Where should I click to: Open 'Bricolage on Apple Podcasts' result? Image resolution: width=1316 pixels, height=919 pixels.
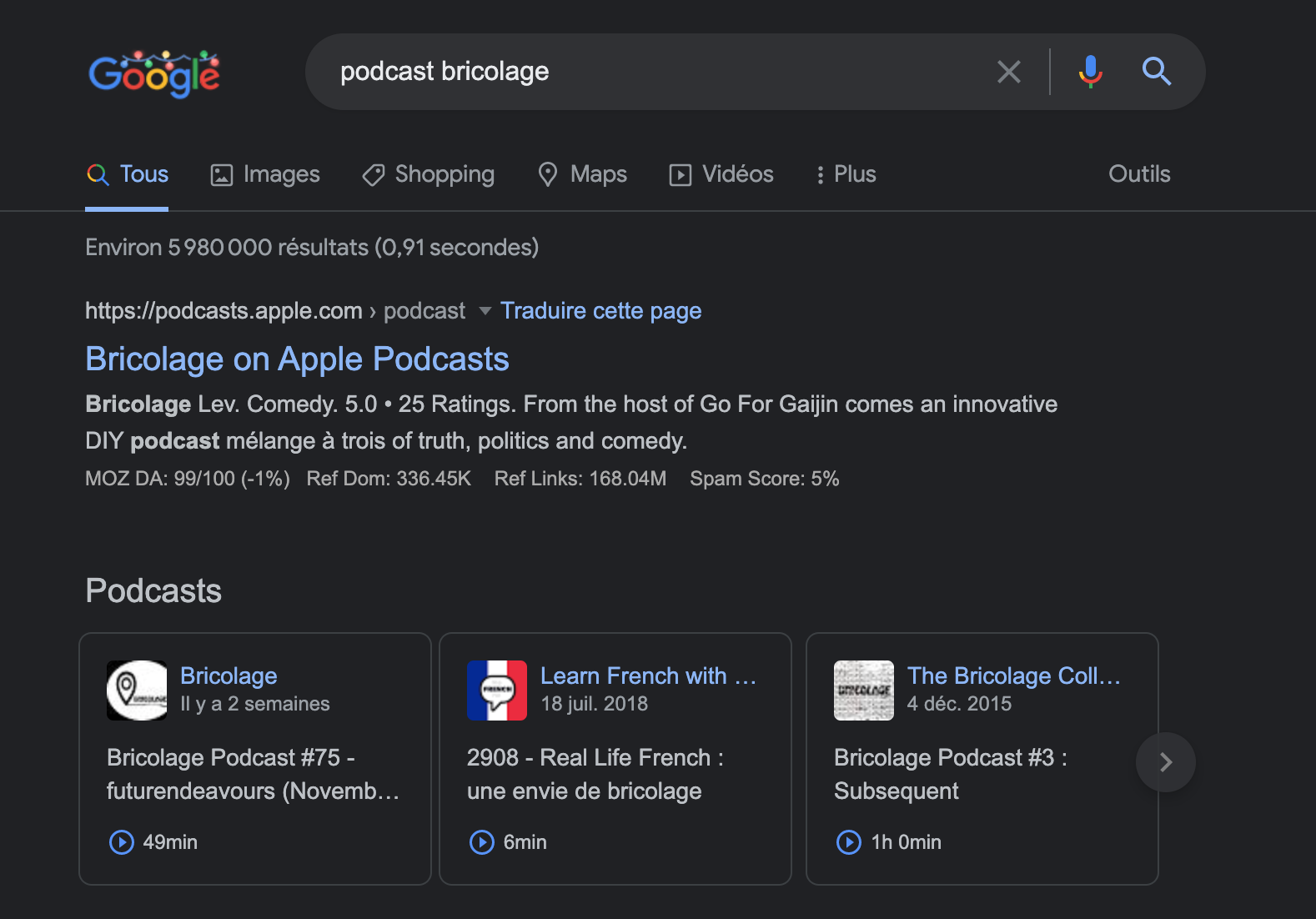pyautogui.click(x=297, y=359)
